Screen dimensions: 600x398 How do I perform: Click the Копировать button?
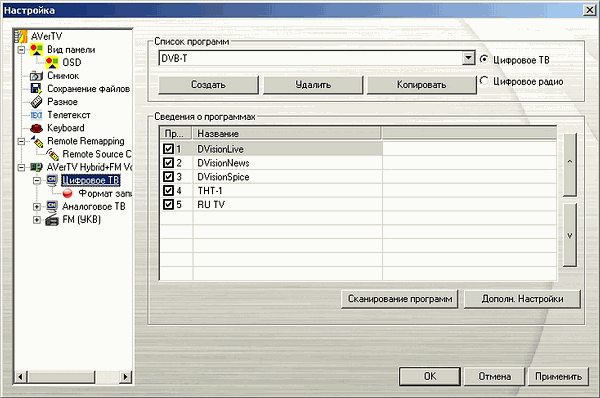pos(421,85)
